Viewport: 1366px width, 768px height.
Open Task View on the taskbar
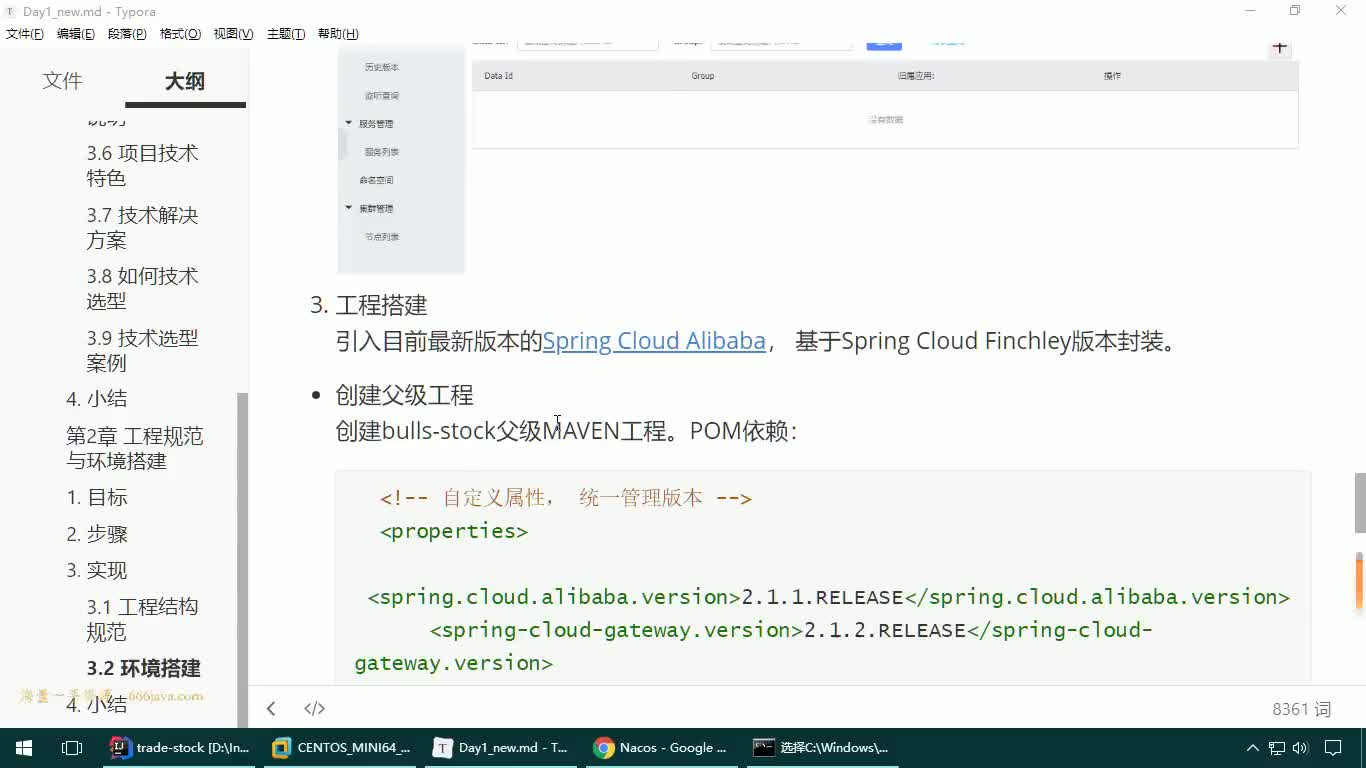coord(72,748)
